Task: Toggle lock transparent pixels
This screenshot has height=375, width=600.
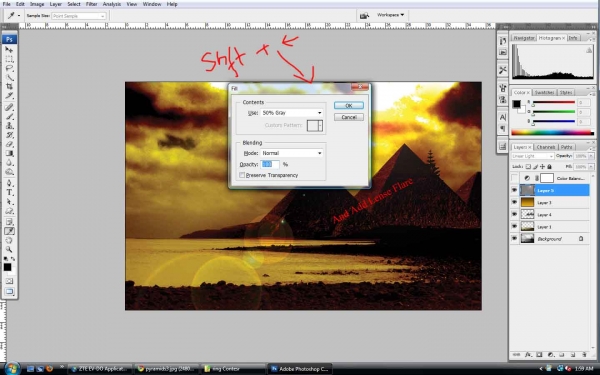Action: tap(528, 167)
